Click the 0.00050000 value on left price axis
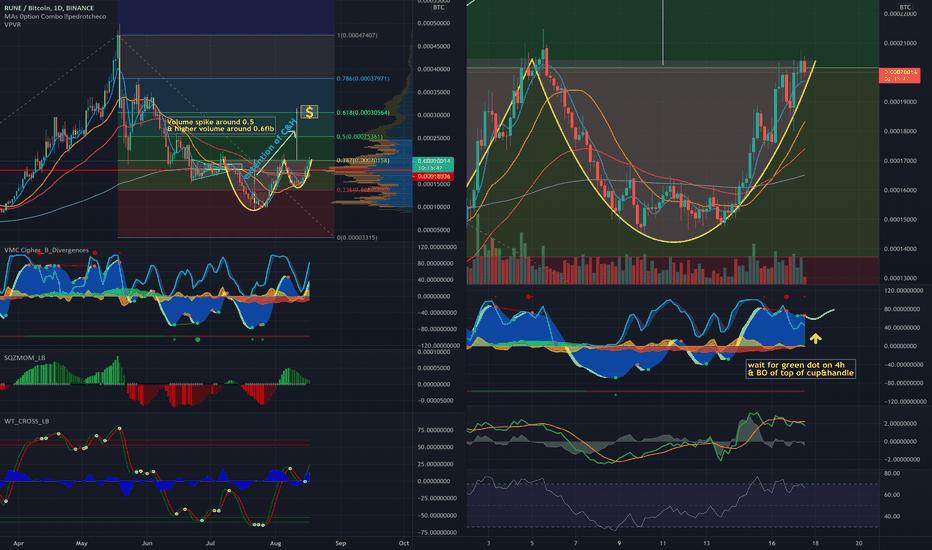 [x=434, y=24]
